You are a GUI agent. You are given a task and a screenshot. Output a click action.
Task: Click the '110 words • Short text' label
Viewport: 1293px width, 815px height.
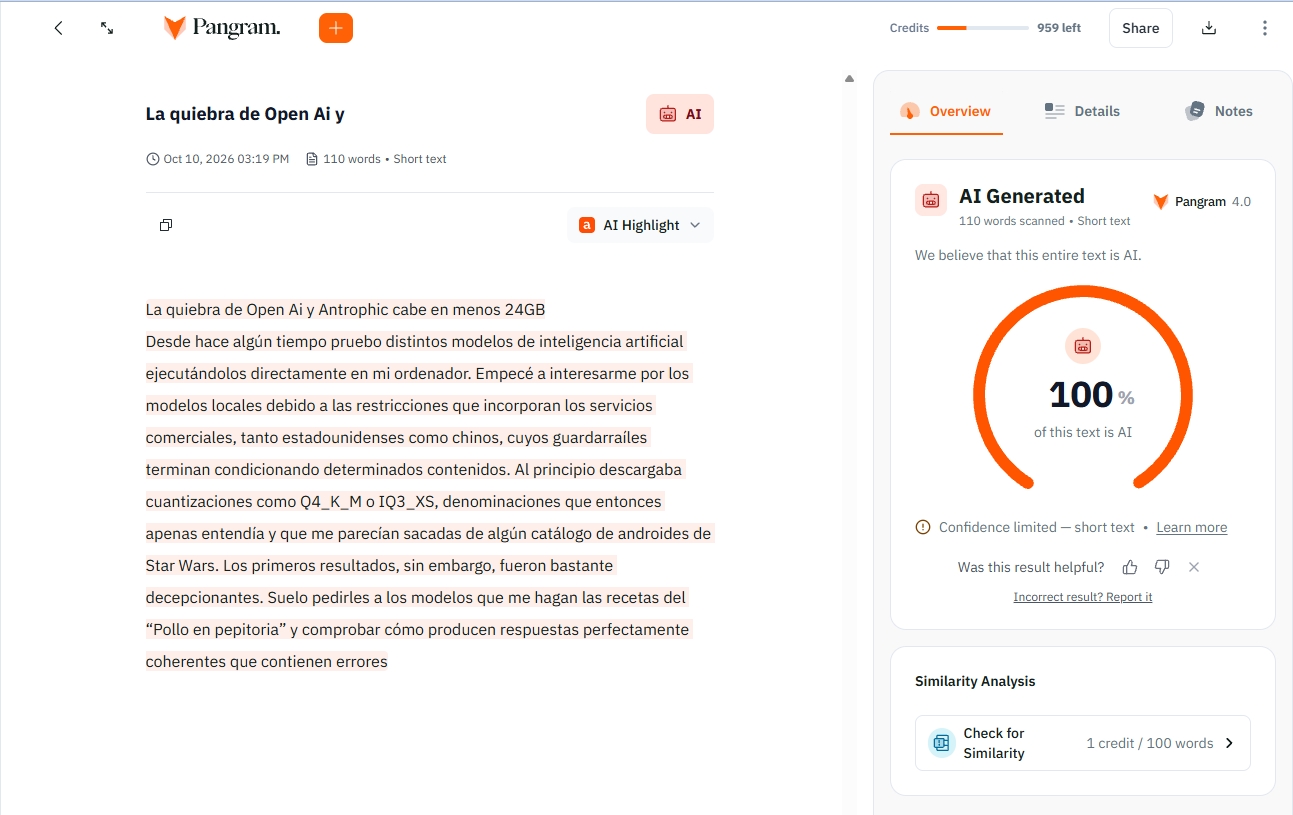click(377, 159)
